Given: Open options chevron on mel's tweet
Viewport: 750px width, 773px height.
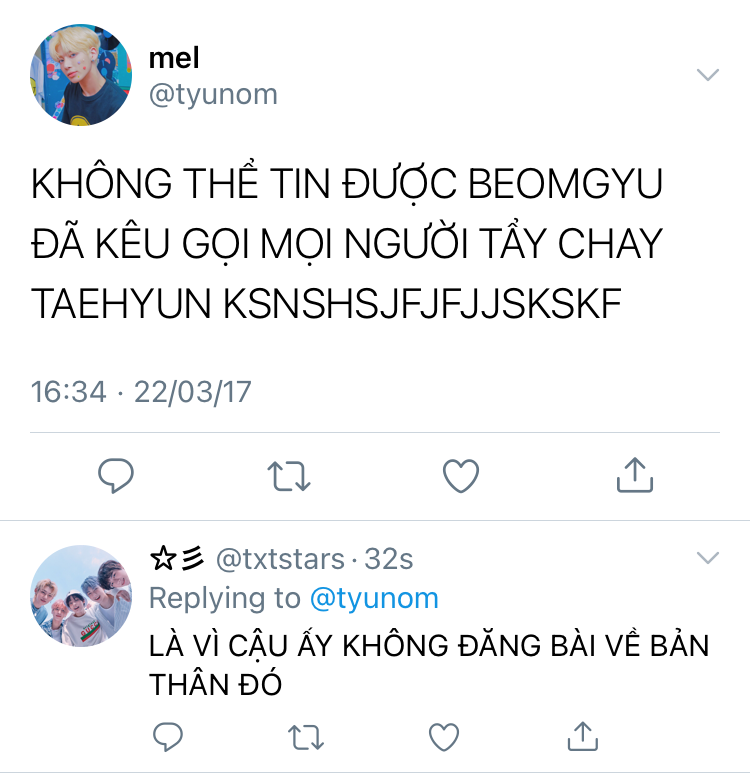Looking at the screenshot, I should click(708, 74).
